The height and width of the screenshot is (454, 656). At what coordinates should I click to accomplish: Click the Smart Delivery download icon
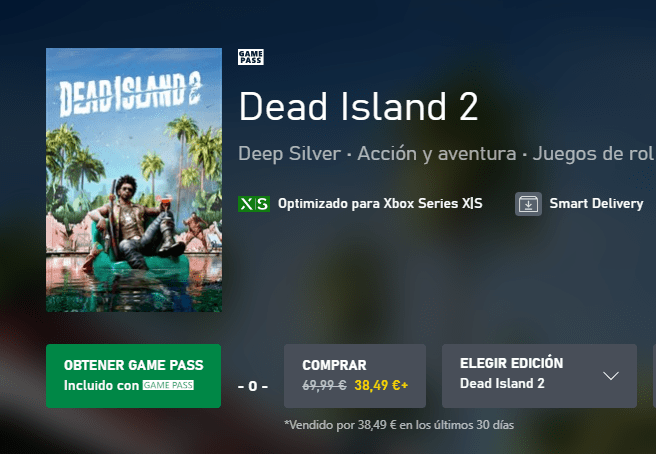528,204
